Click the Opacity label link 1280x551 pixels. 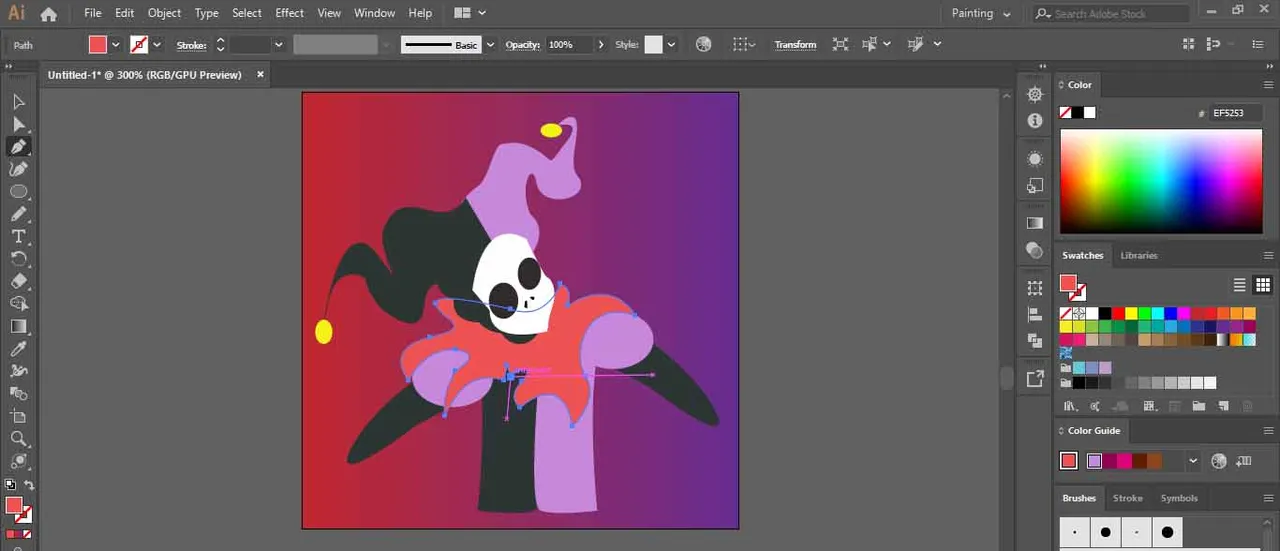tap(523, 45)
